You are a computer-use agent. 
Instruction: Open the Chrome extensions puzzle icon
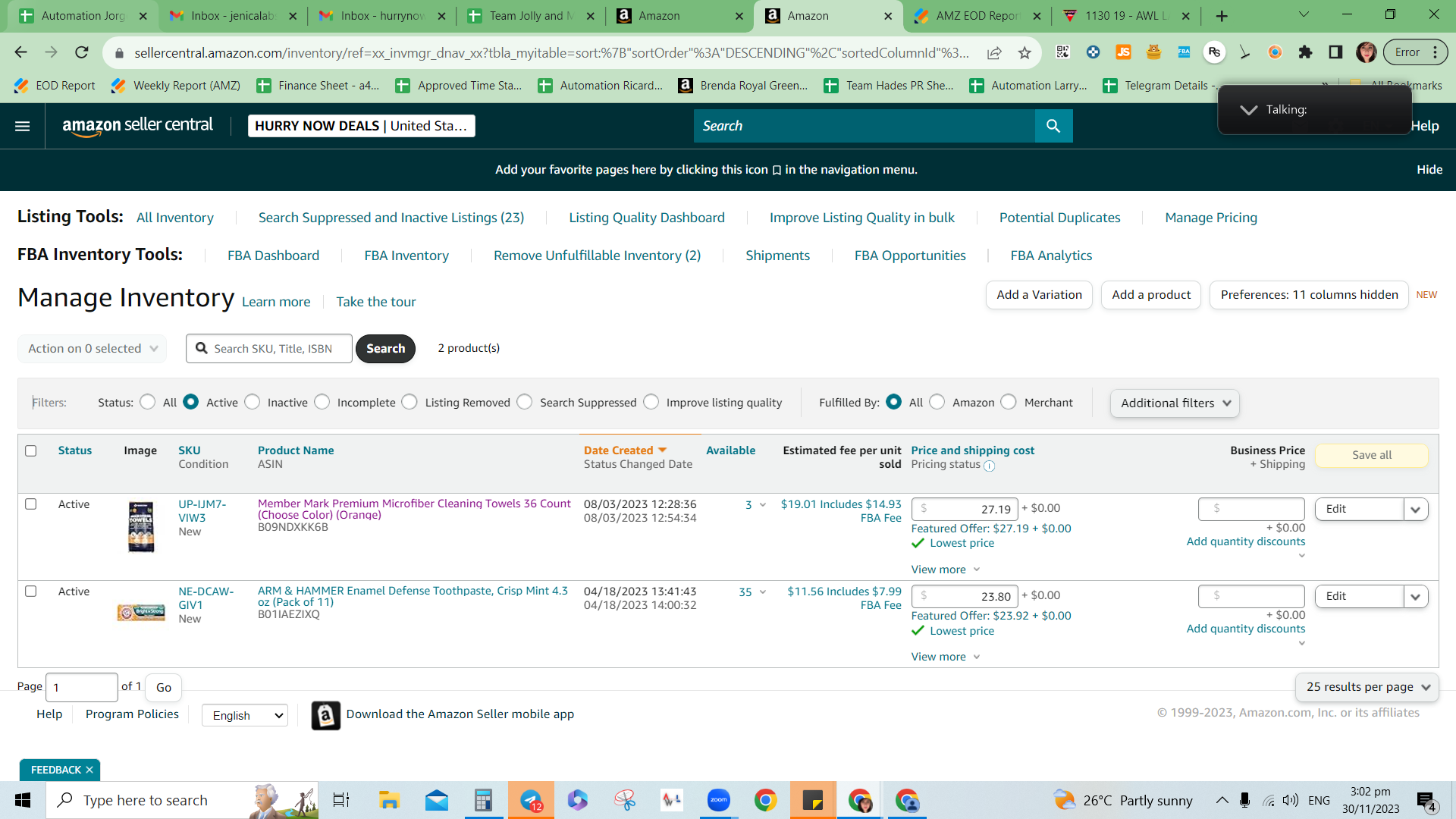(x=1305, y=52)
